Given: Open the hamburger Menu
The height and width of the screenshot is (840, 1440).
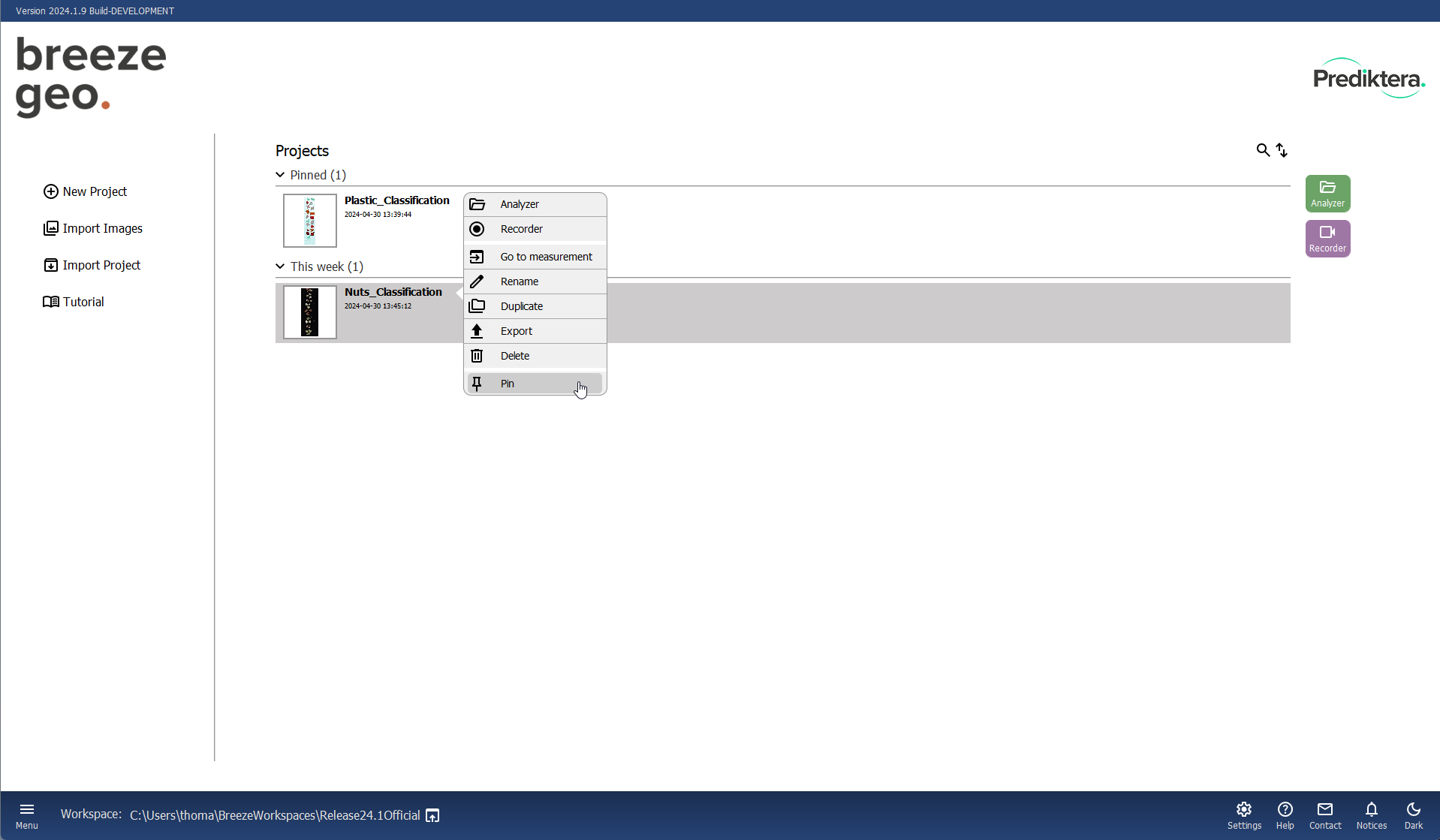Looking at the screenshot, I should [27, 814].
